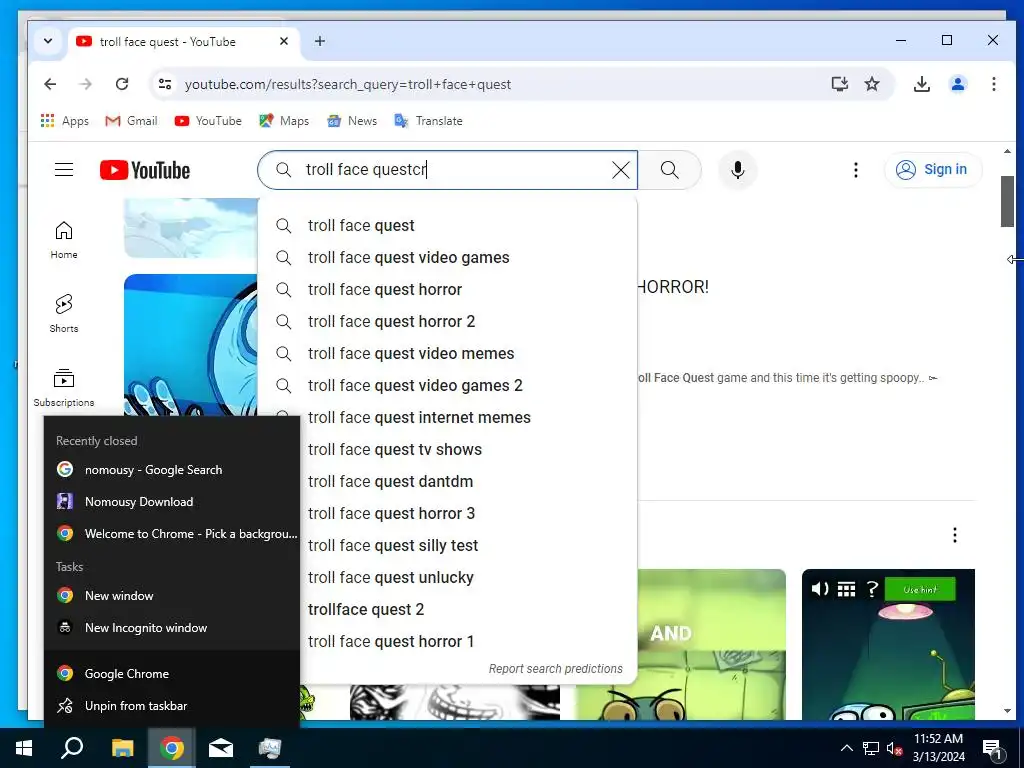Pick suggestion 'troll face quest tv shows'

click(x=468, y=449)
